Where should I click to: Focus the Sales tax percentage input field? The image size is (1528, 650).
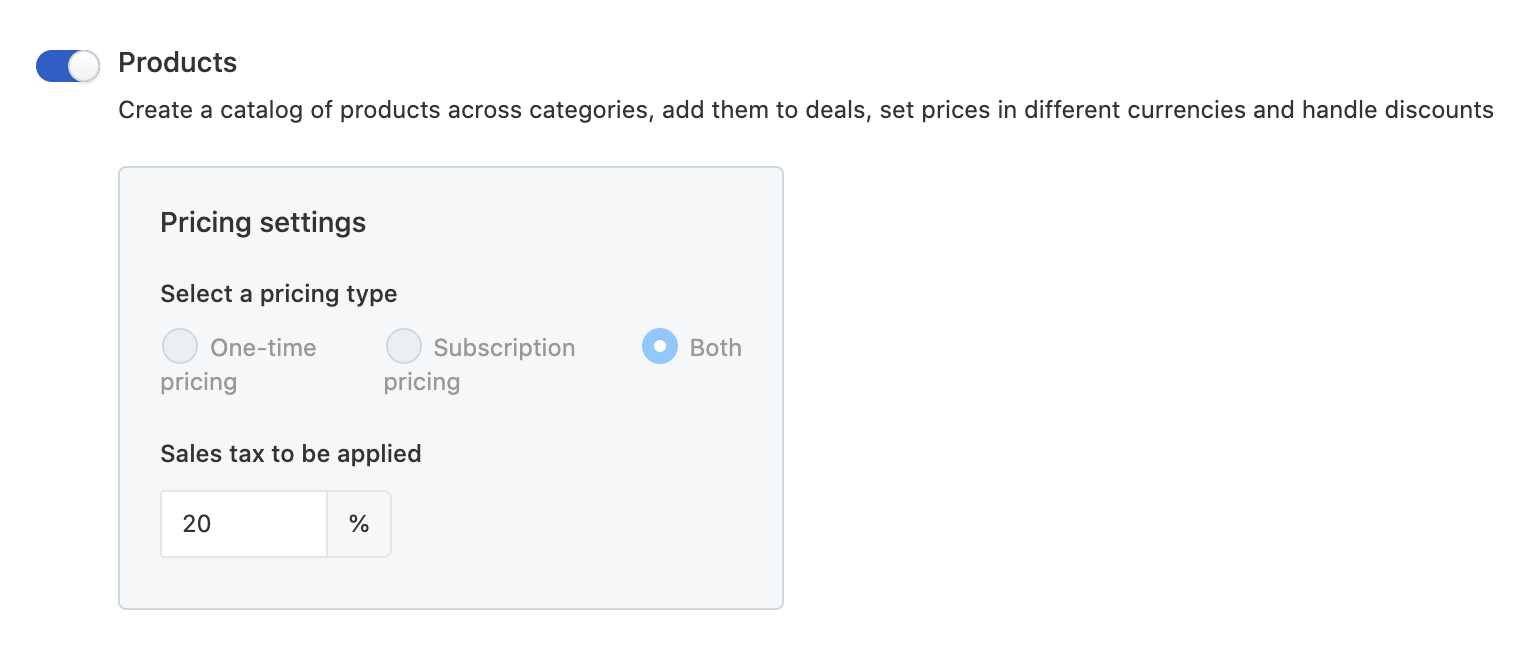point(244,523)
